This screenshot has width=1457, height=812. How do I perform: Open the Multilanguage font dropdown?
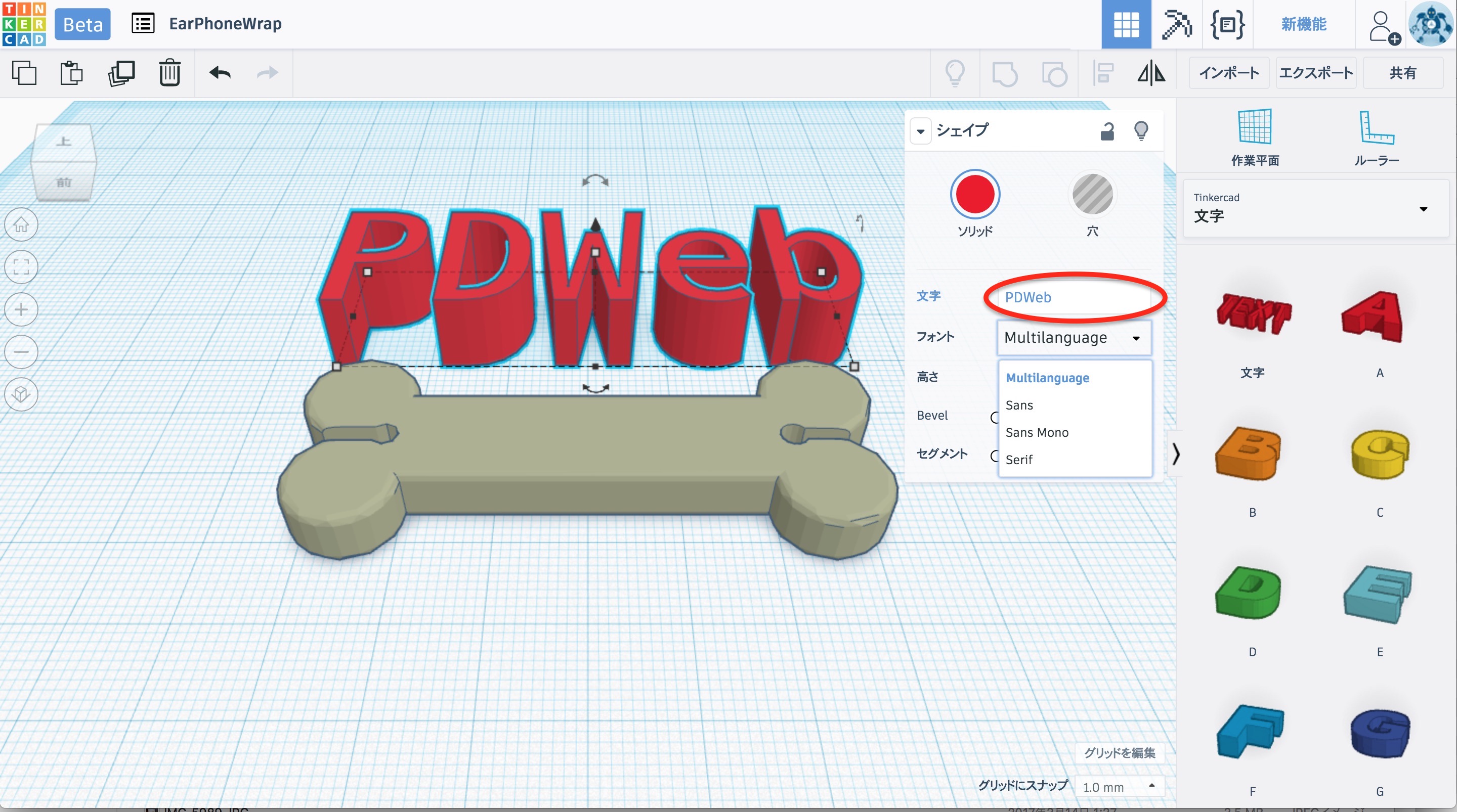[1073, 338]
